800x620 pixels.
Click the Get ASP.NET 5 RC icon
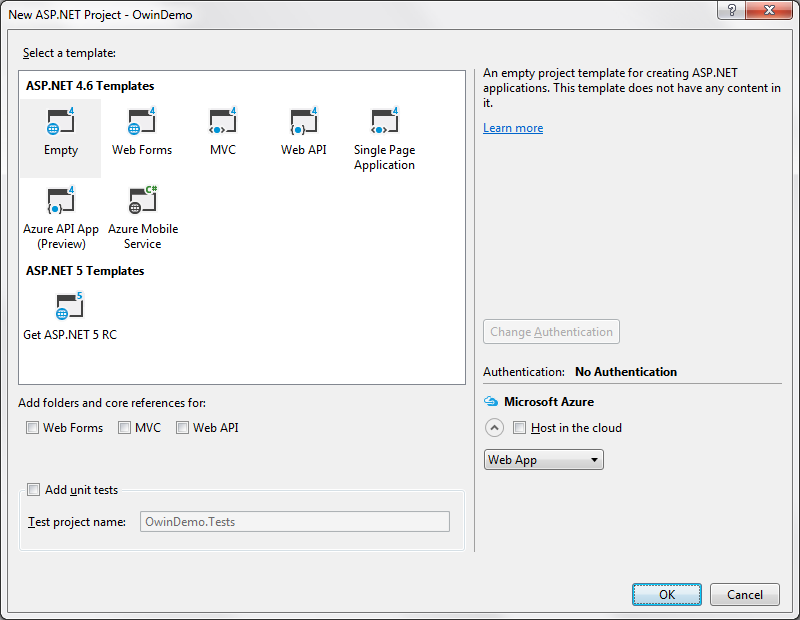(69, 306)
